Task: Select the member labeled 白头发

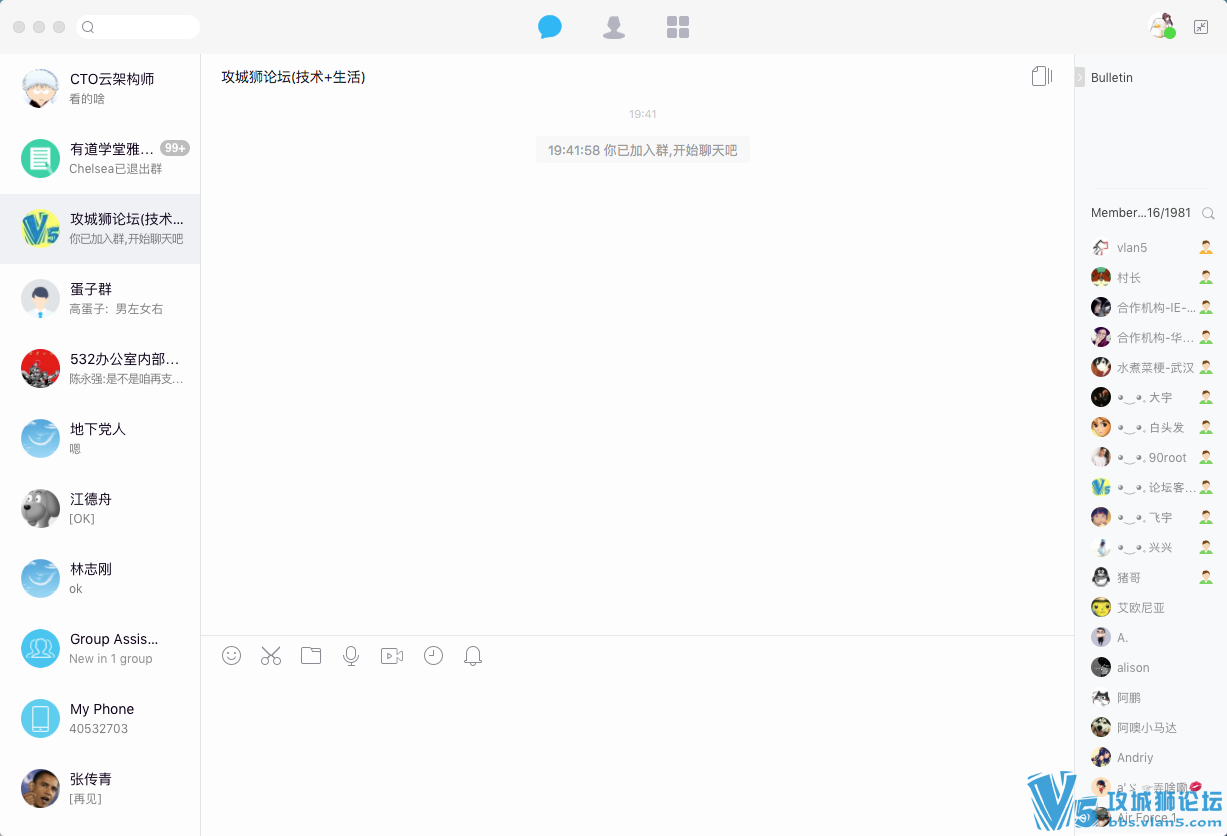Action: [1151, 427]
